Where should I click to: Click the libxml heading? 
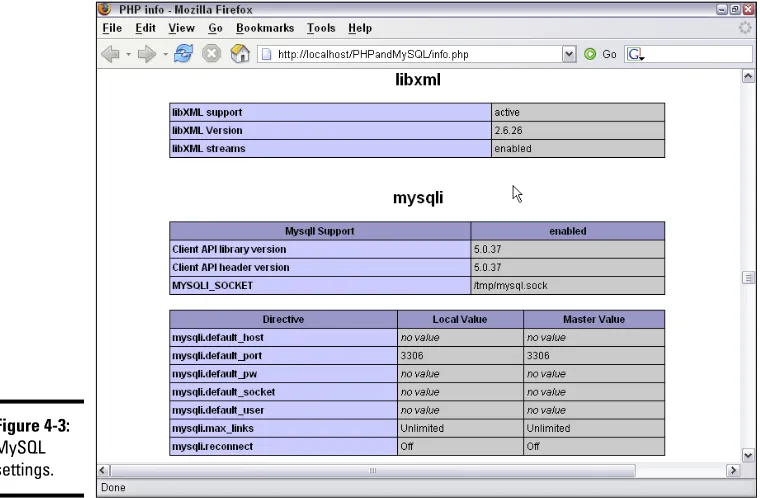coord(418,80)
